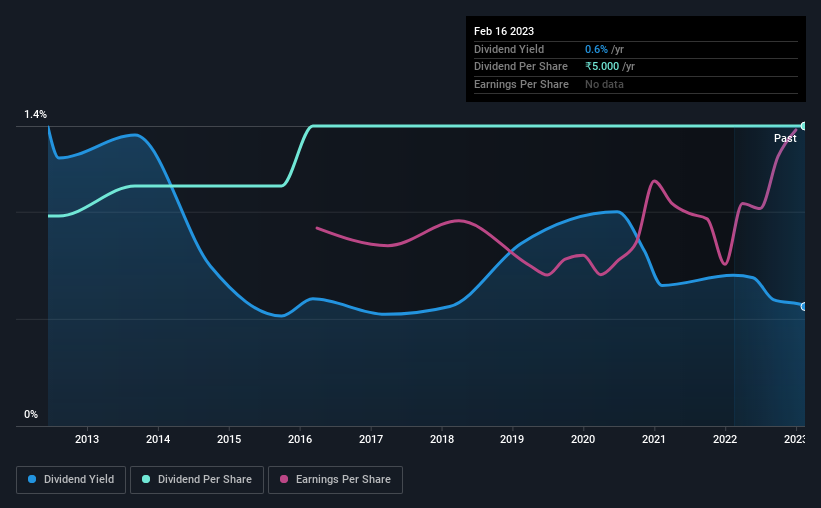The image size is (821, 508).
Task: Click the 0.6% dividend yield value
Action: (x=596, y=49)
